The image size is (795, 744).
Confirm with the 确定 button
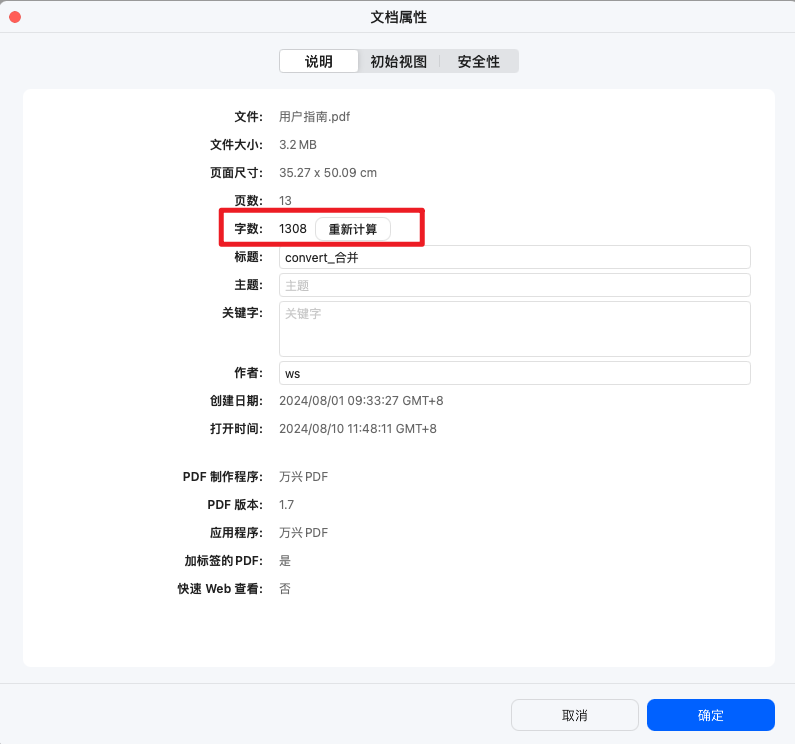coord(710,715)
